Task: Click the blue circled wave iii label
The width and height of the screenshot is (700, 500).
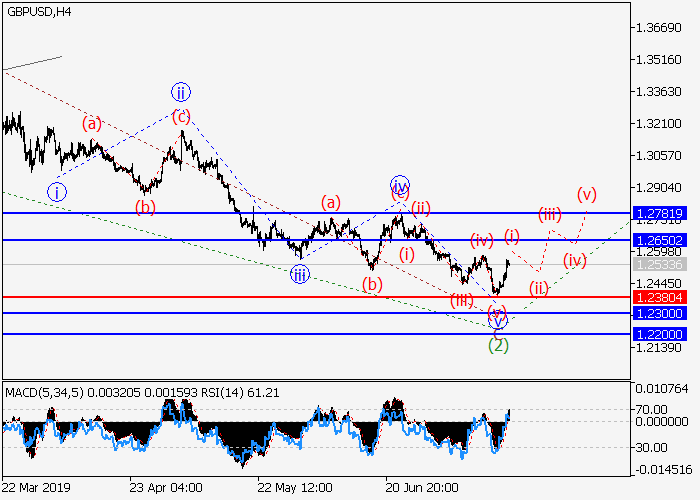Action: [x=300, y=274]
